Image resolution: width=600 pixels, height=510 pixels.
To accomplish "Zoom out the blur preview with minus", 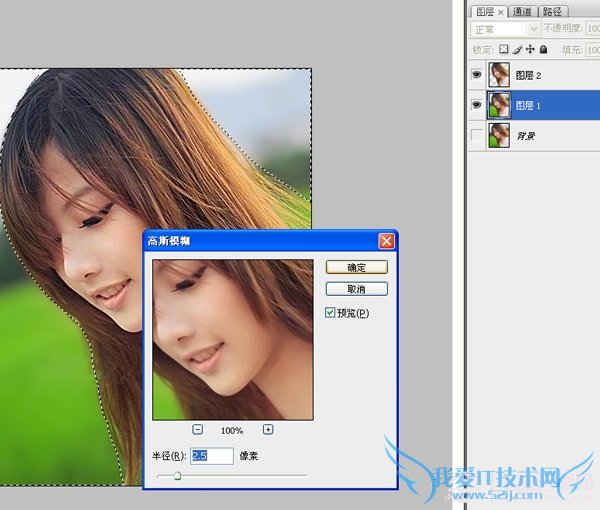I will click(x=197, y=429).
